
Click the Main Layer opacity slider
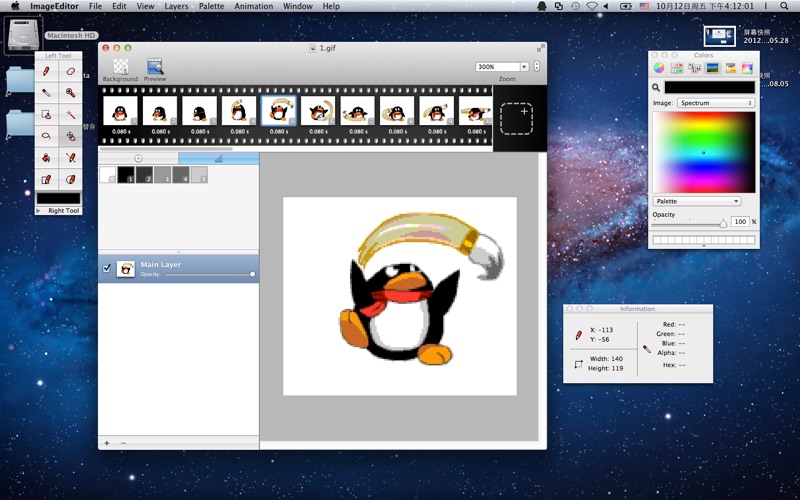(x=209, y=274)
